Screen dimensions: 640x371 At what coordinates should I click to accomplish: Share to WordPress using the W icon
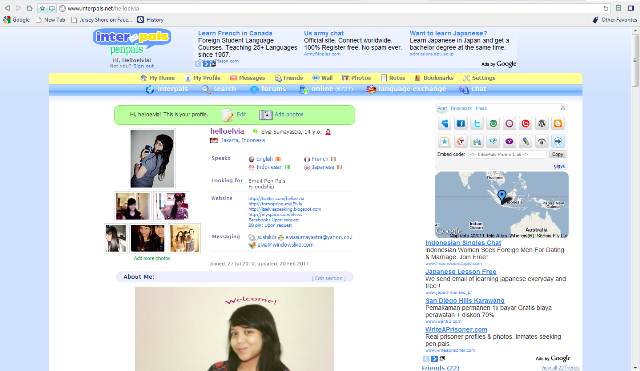[542, 124]
